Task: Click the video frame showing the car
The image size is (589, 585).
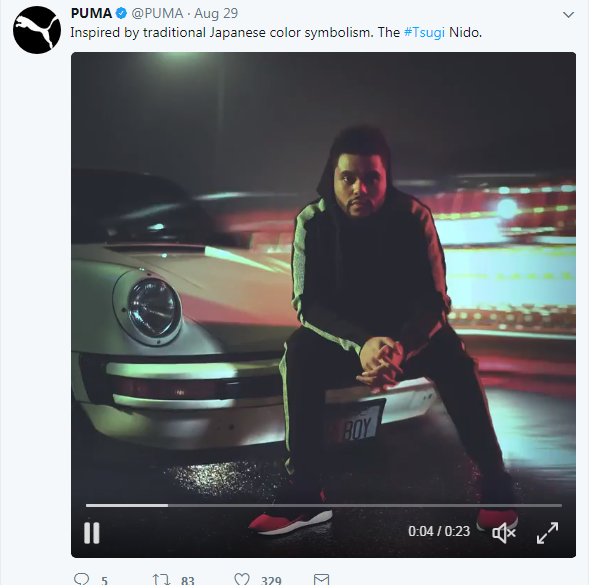Action: [323, 278]
